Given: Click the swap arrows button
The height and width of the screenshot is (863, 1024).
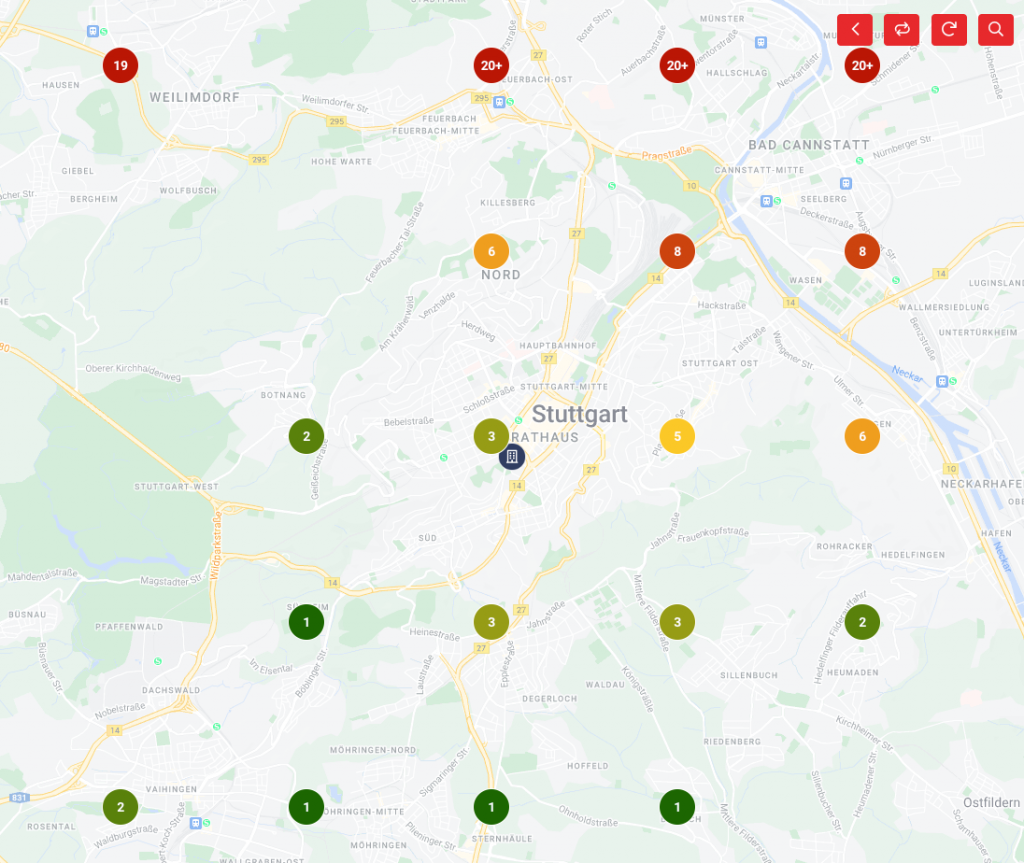Looking at the screenshot, I should 901,29.
